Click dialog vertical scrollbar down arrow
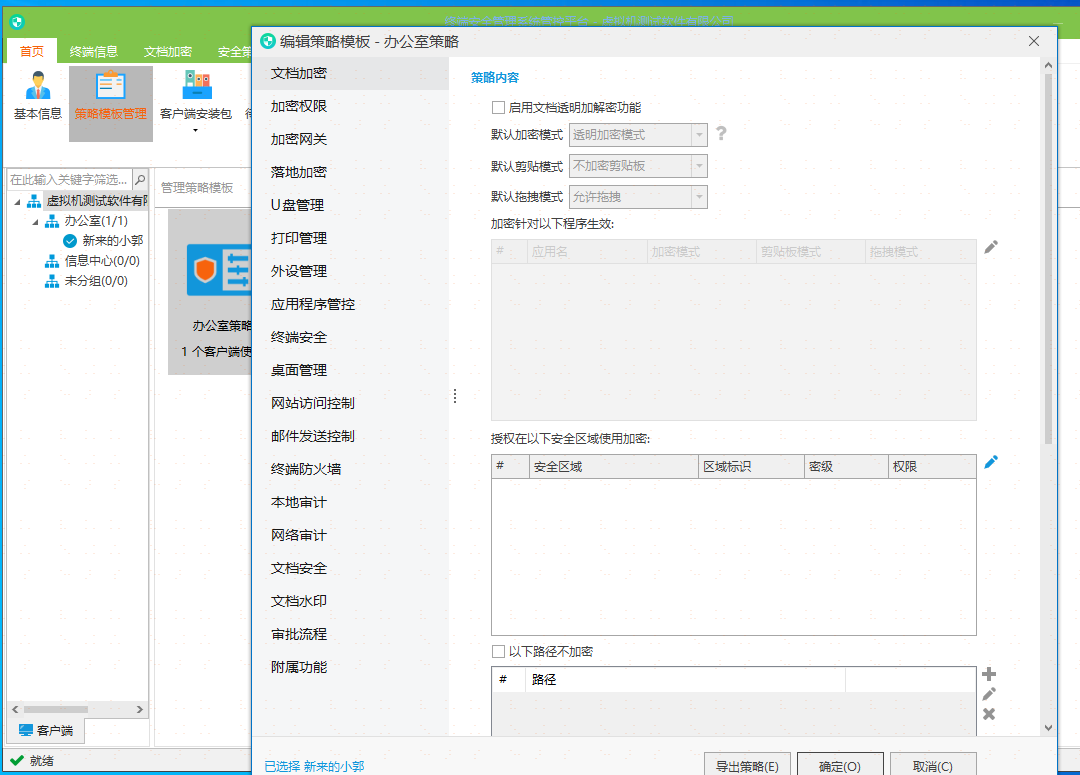1080x775 pixels. click(x=1048, y=727)
